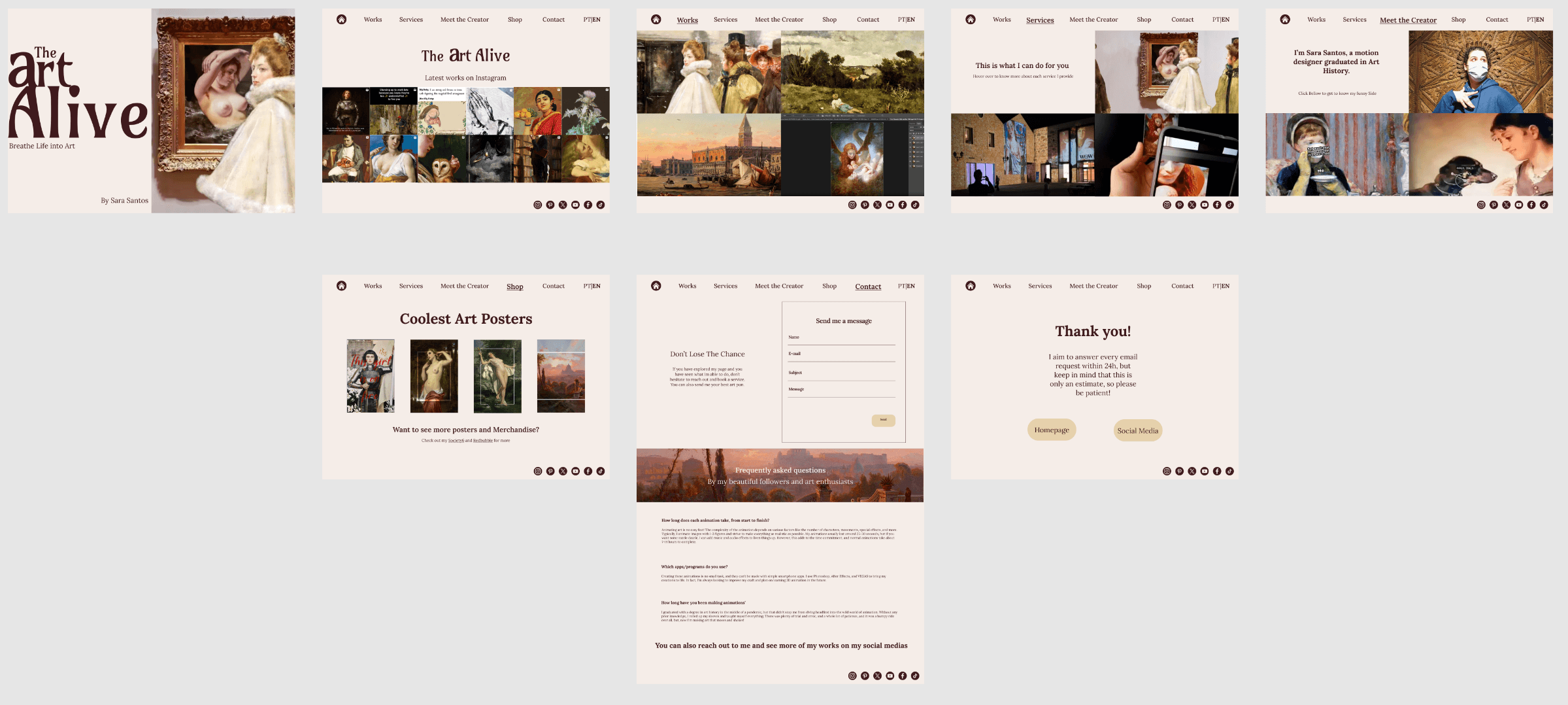
Task: Open YouTube icon in Works page footer
Action: coord(890,205)
